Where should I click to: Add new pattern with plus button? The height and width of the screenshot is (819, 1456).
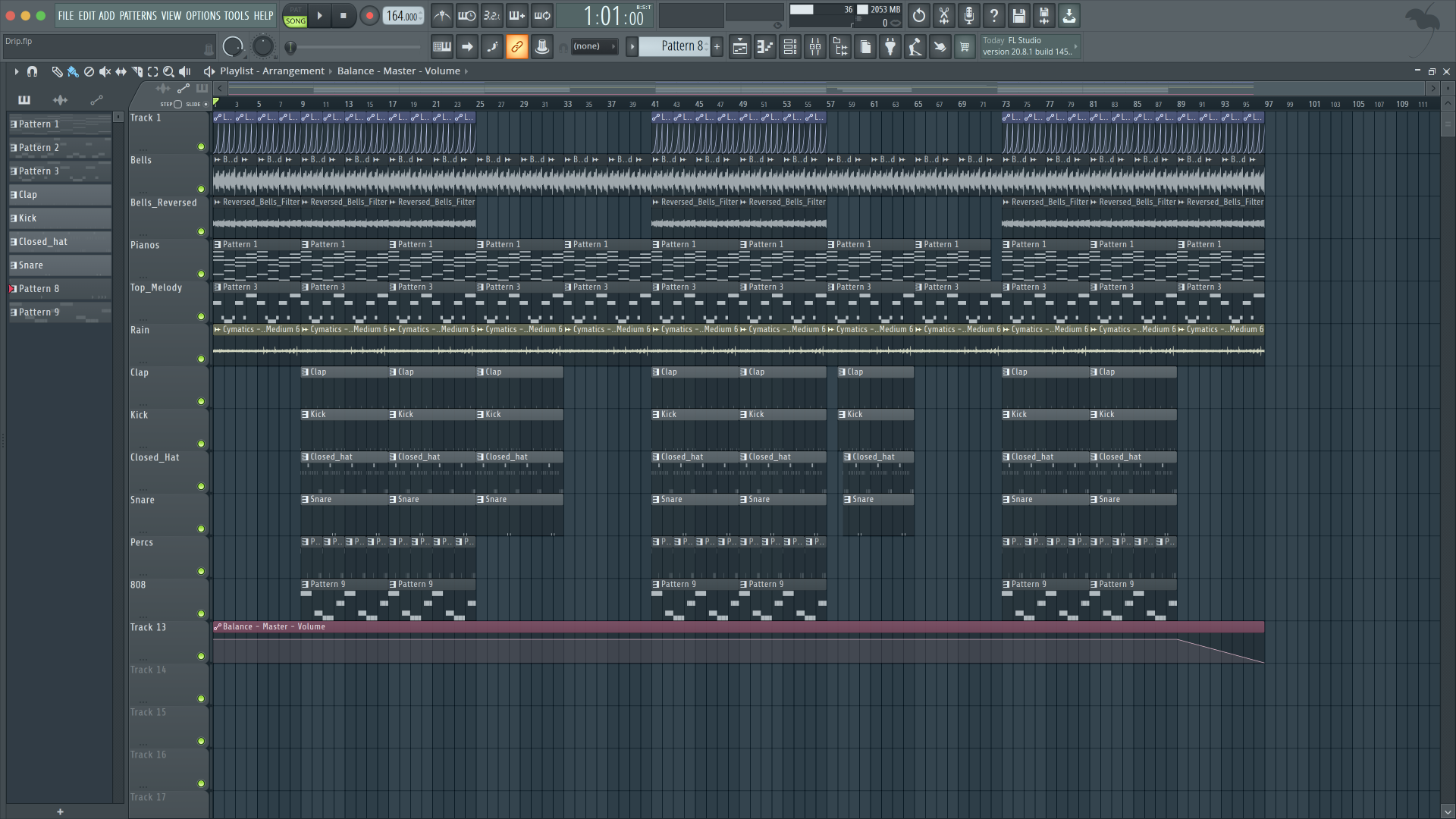pos(717,47)
